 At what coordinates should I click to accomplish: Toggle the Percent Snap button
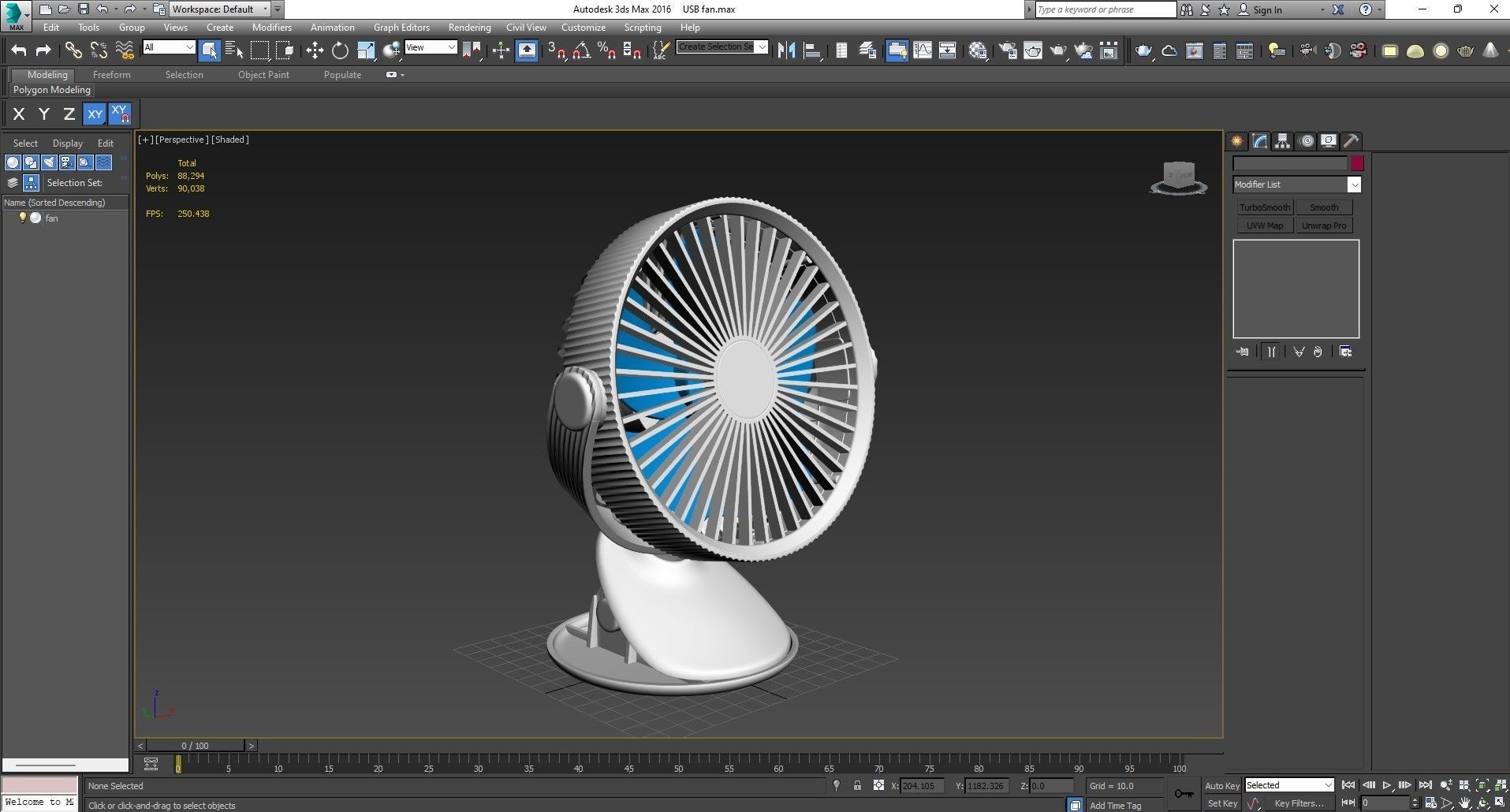pyautogui.click(x=606, y=50)
